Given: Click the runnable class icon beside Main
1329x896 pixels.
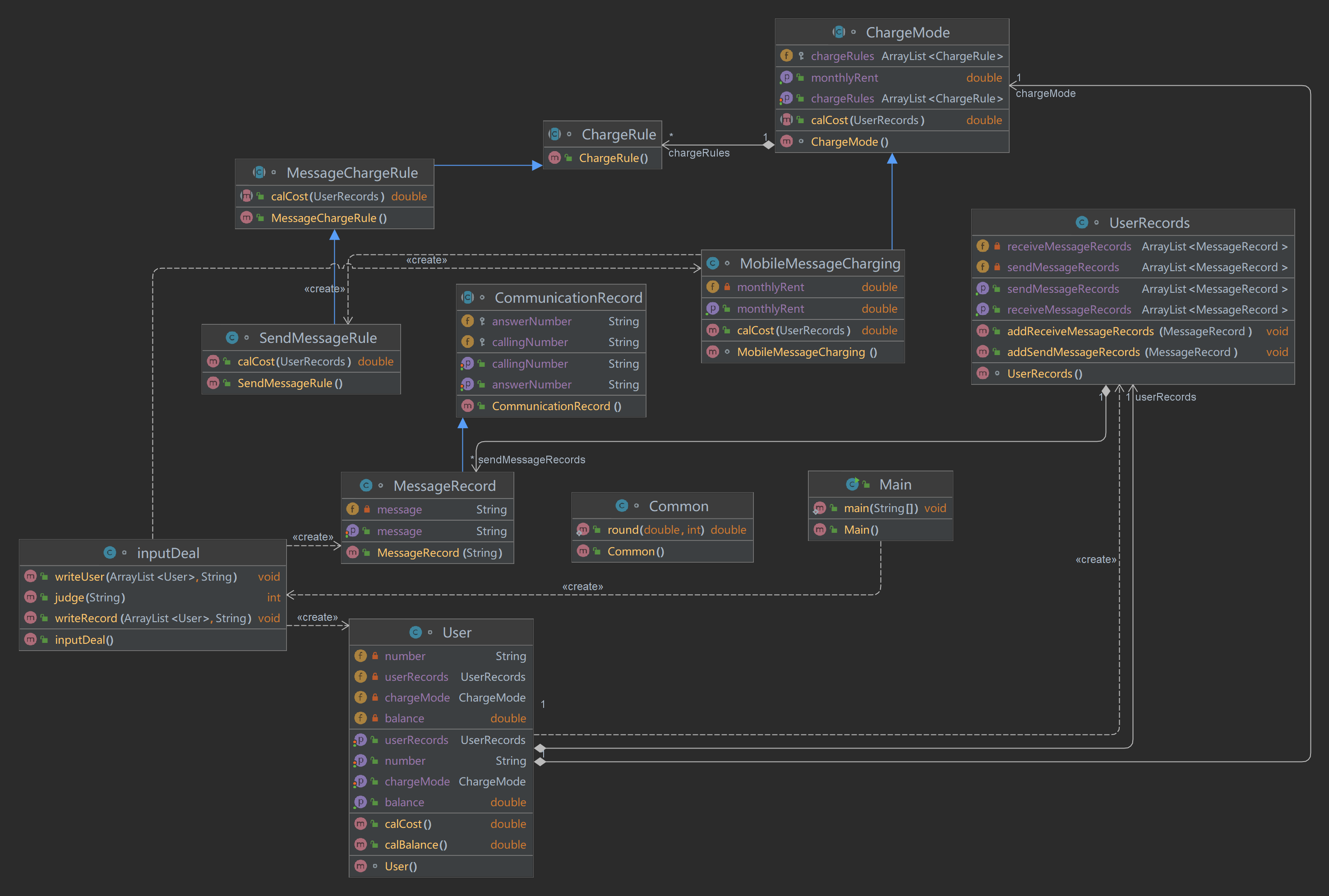Looking at the screenshot, I should [x=853, y=484].
